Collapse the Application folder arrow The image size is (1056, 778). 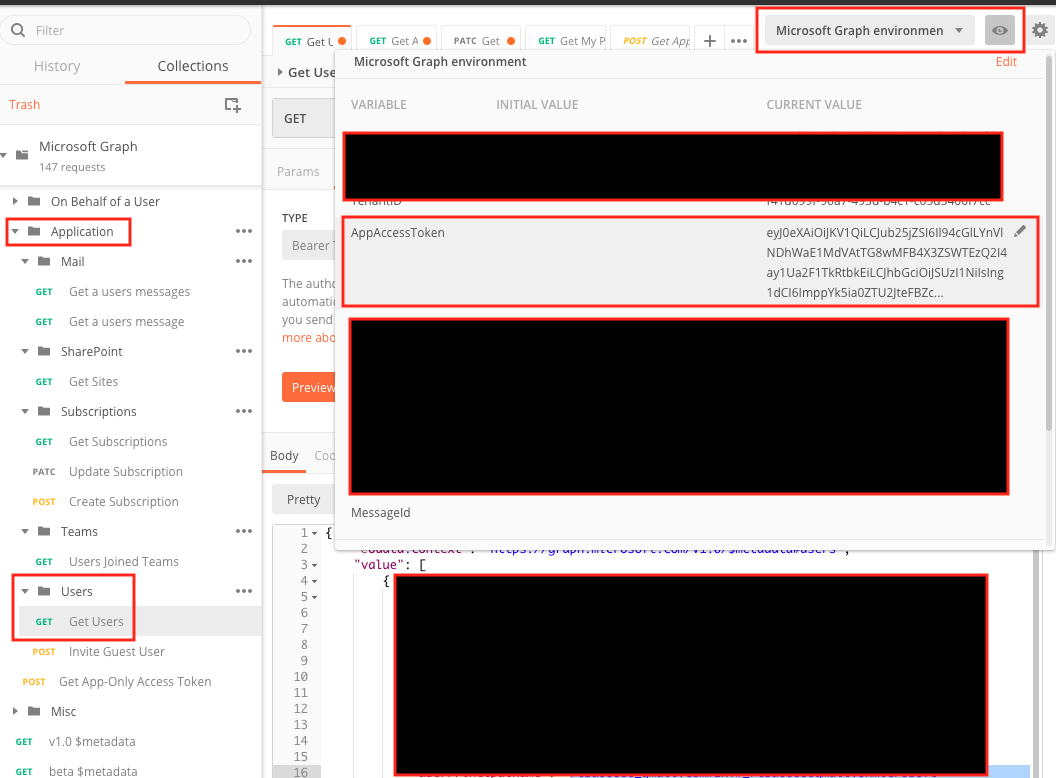[15, 231]
